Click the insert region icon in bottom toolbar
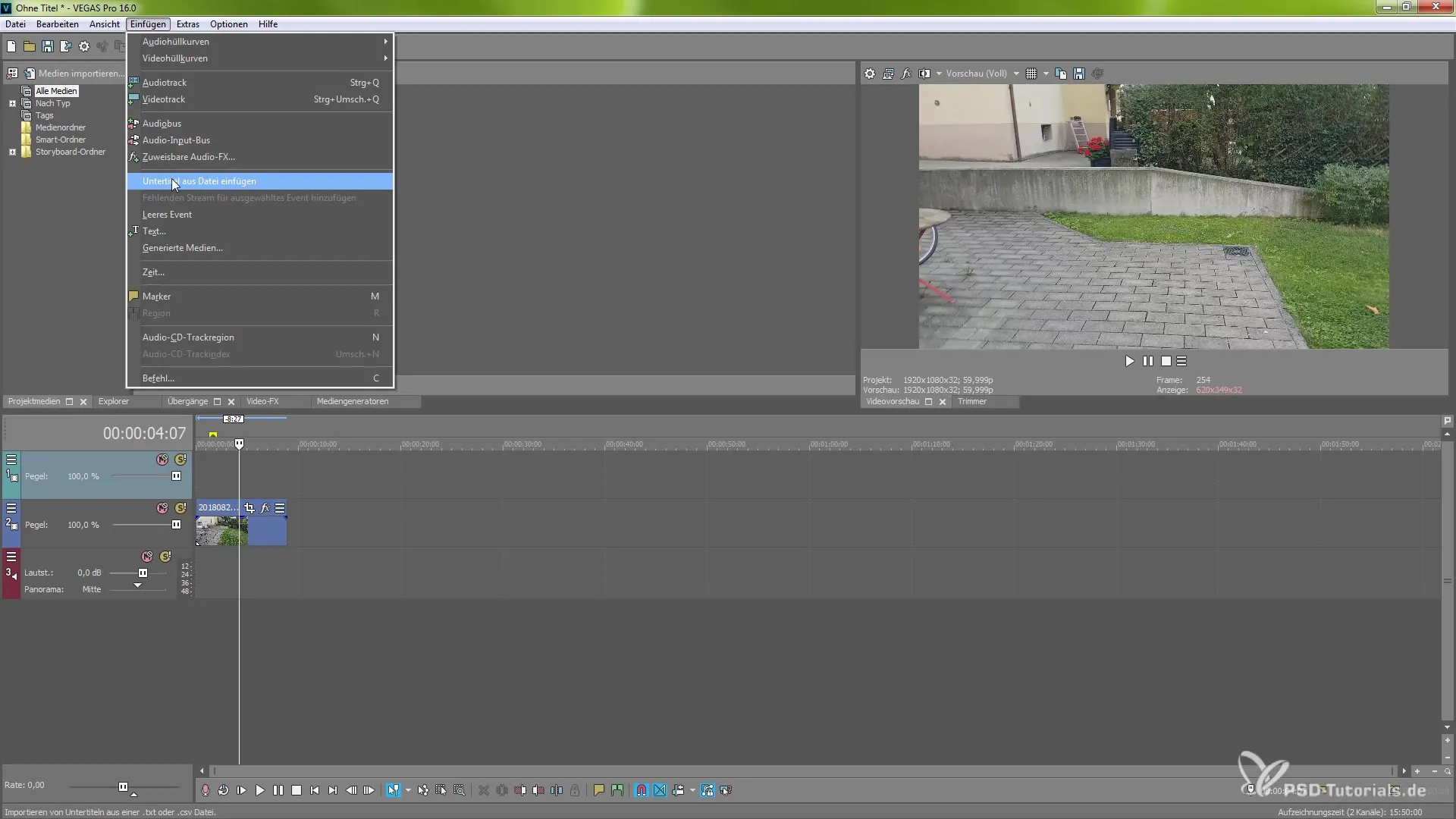 pos(617,790)
